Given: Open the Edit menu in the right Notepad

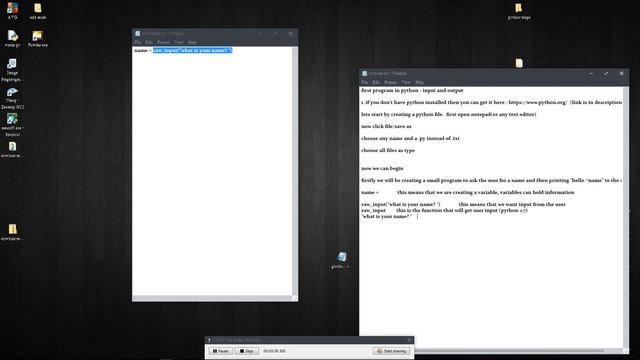Looking at the screenshot, I should click(376, 82).
